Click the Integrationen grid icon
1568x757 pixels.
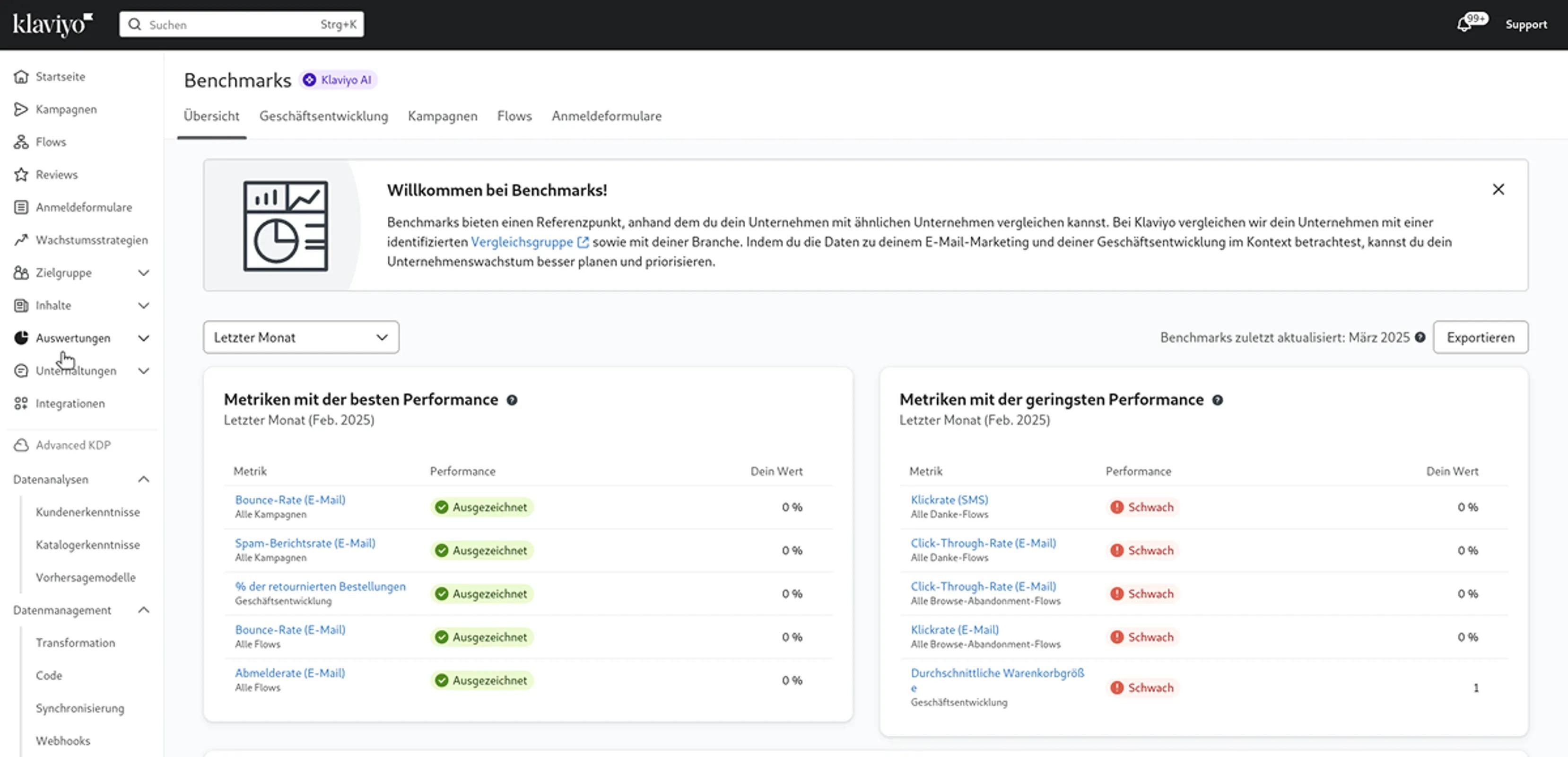coord(21,403)
